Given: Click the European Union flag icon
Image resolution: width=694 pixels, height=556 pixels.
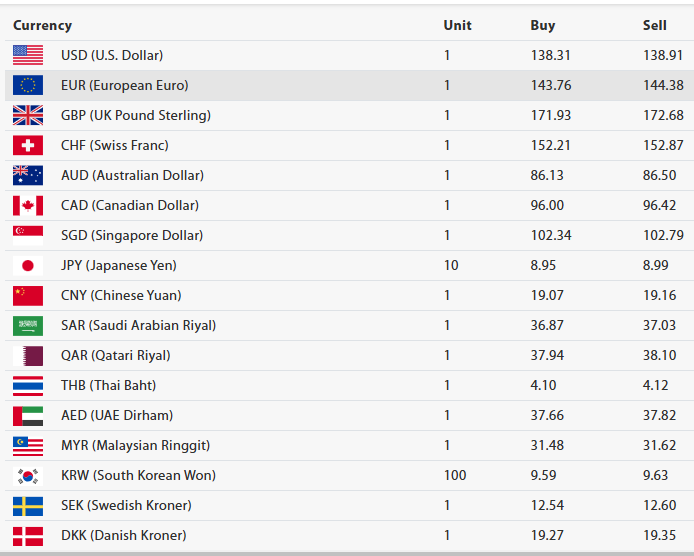Looking at the screenshot, I should tap(28, 85).
